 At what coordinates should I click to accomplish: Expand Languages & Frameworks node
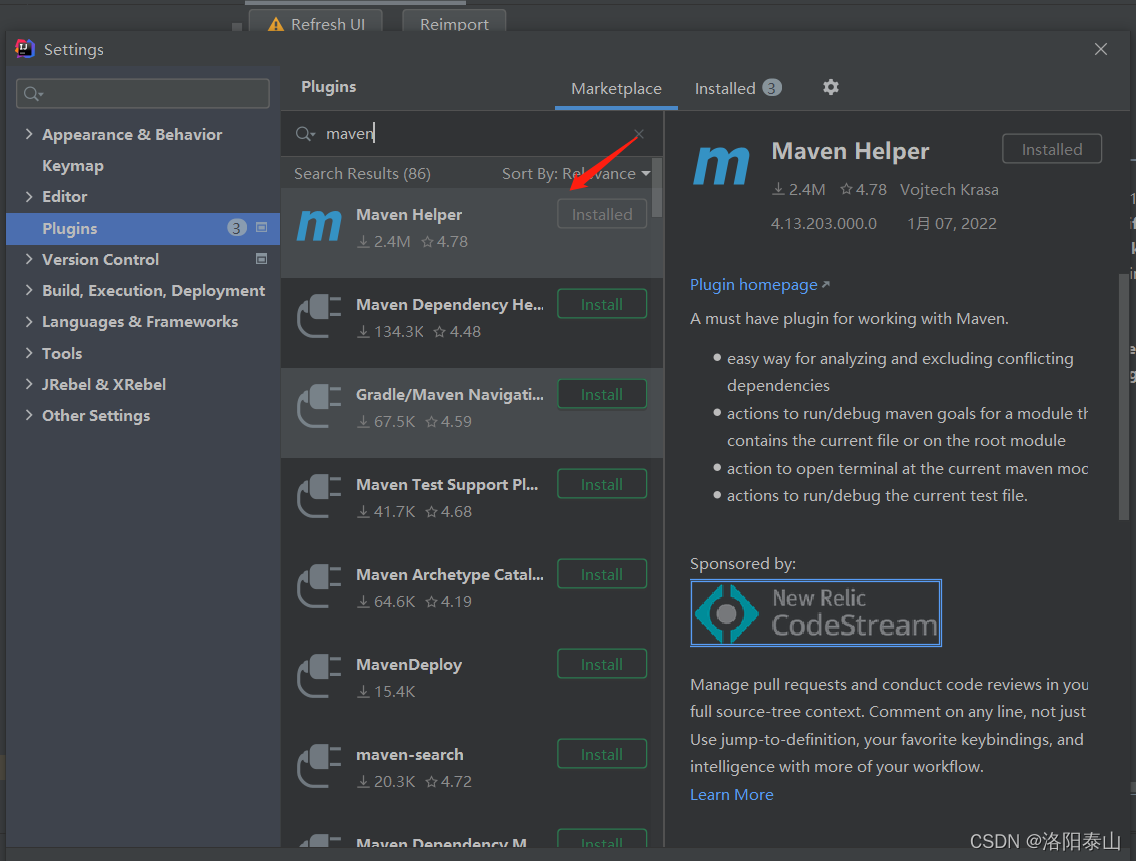click(x=29, y=321)
